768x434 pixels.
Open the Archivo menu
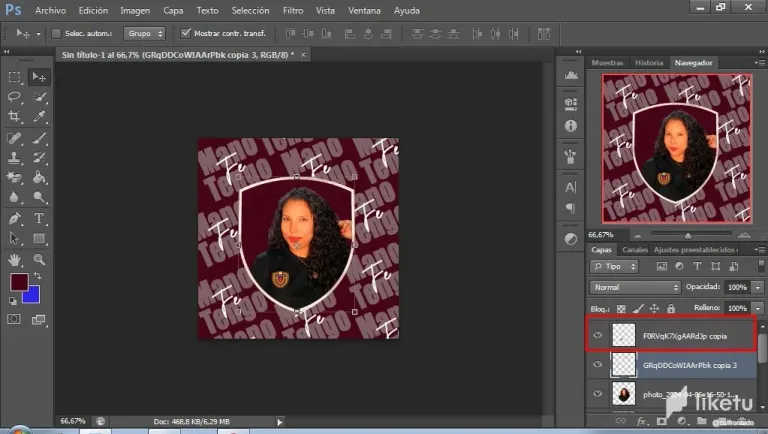[50, 10]
